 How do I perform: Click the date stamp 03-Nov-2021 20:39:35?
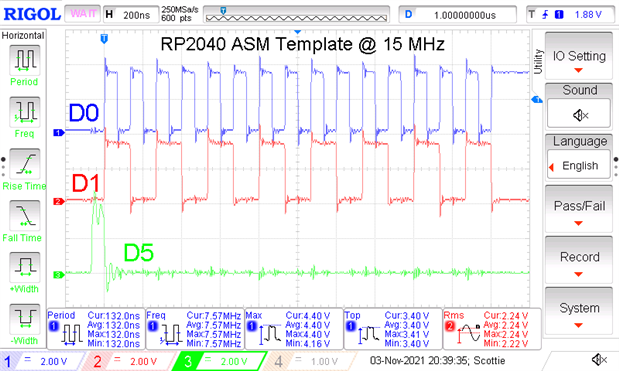coord(420,360)
